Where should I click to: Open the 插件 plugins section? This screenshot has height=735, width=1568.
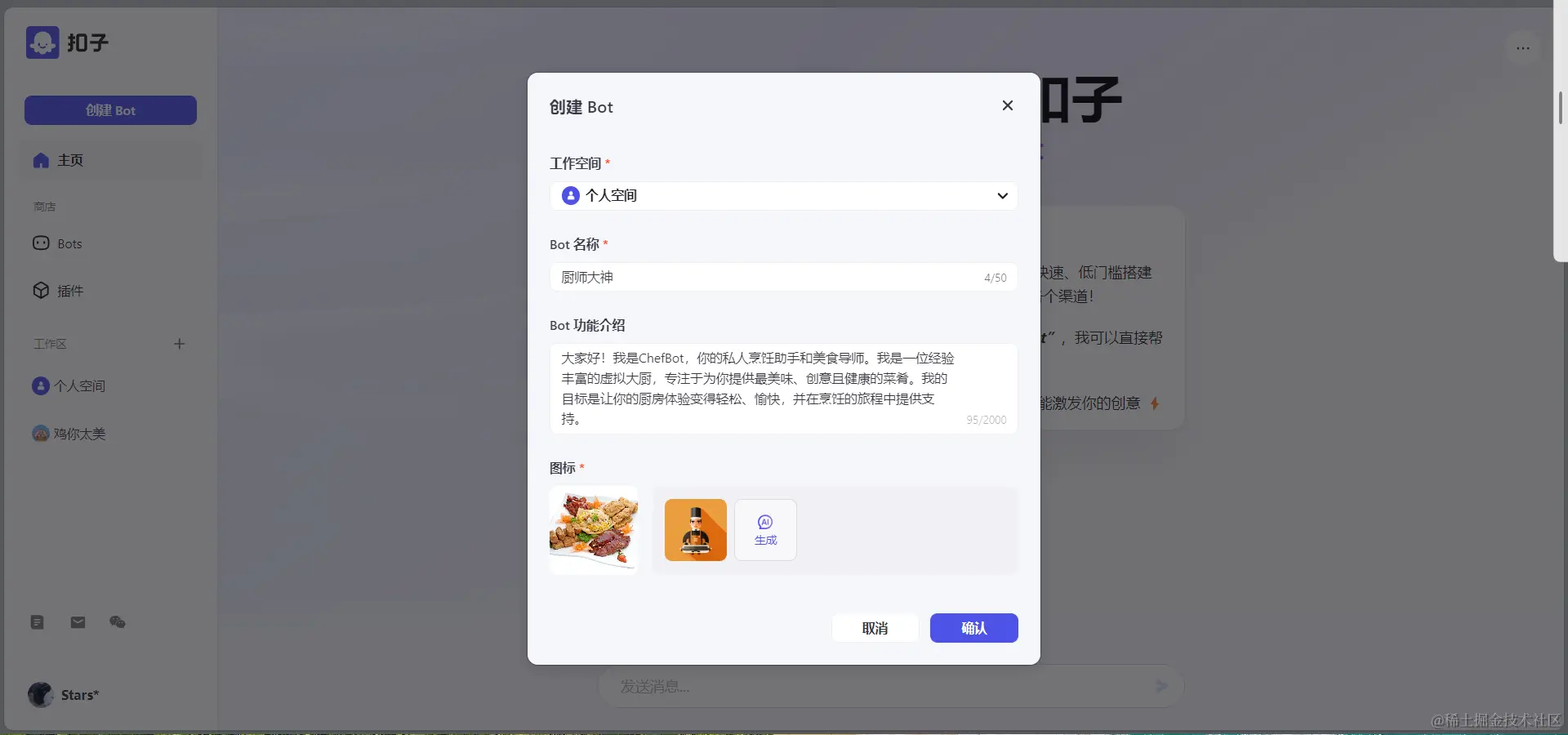point(69,291)
